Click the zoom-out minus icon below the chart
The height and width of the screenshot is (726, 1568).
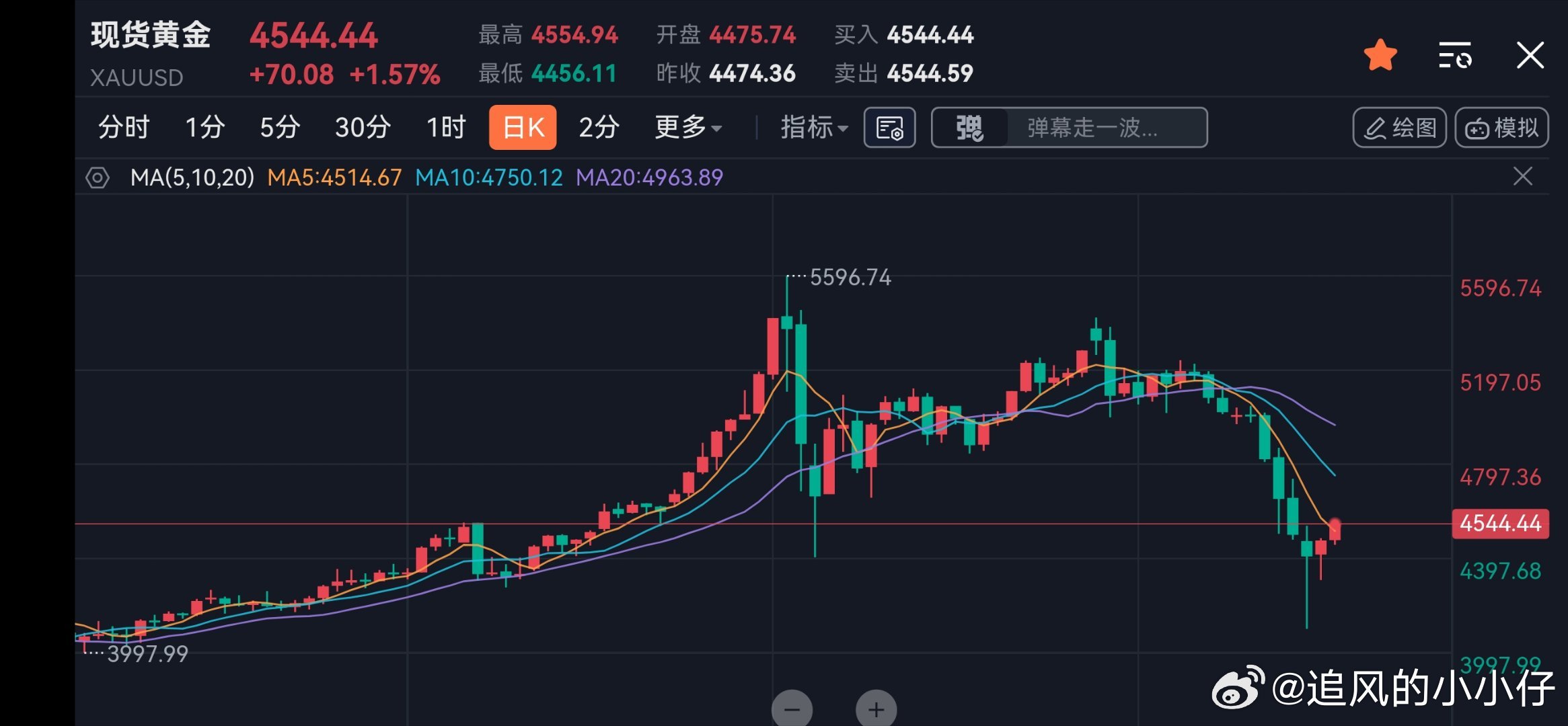coord(792,708)
